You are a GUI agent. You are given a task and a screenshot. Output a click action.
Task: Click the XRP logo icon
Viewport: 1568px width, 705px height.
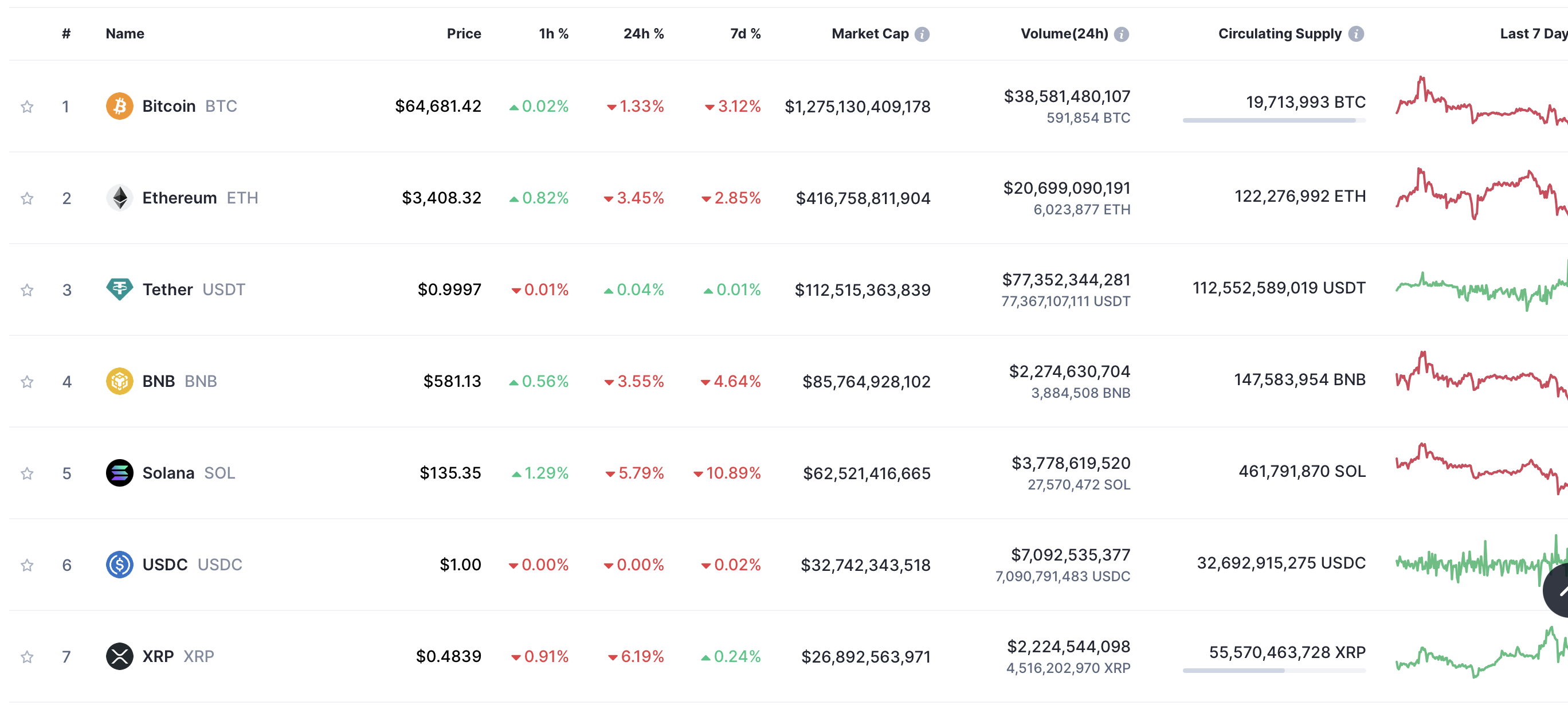[x=119, y=656]
